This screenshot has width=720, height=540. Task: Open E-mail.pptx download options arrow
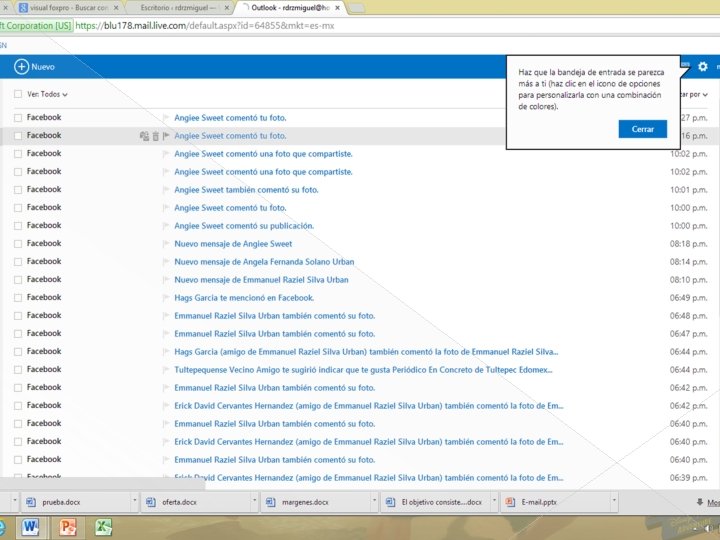(614, 501)
